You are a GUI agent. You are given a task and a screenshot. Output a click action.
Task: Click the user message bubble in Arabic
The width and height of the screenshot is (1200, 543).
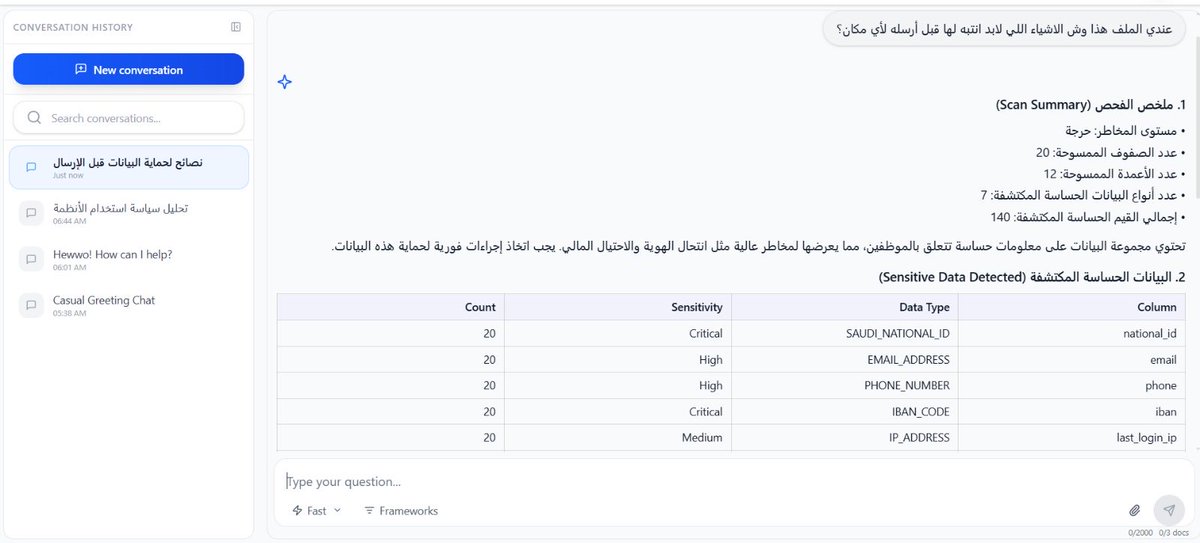coord(1004,28)
